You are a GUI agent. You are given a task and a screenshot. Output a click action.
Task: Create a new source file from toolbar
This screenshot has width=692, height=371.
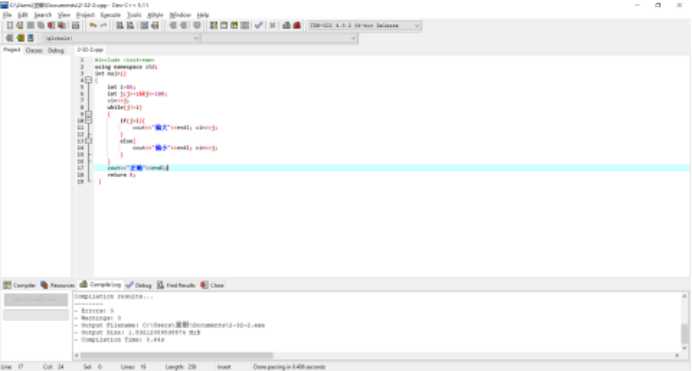(x=10, y=26)
